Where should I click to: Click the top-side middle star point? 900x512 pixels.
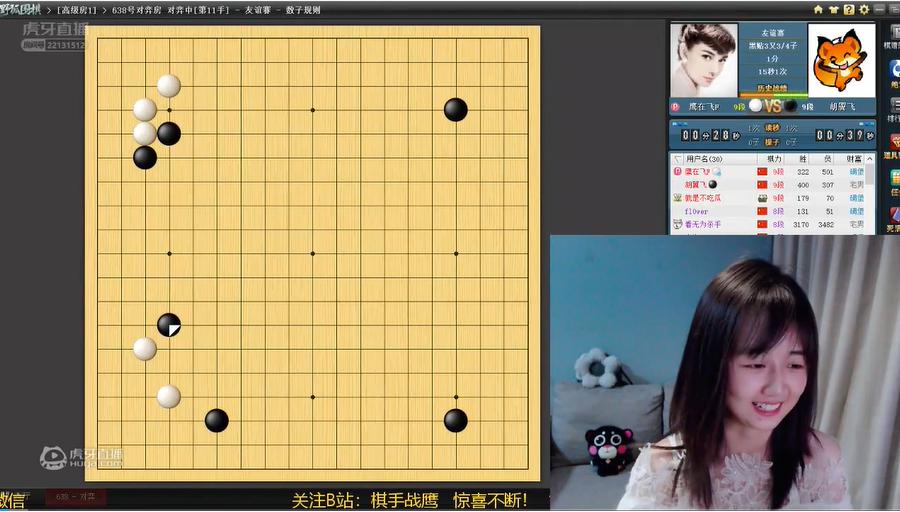click(x=313, y=110)
